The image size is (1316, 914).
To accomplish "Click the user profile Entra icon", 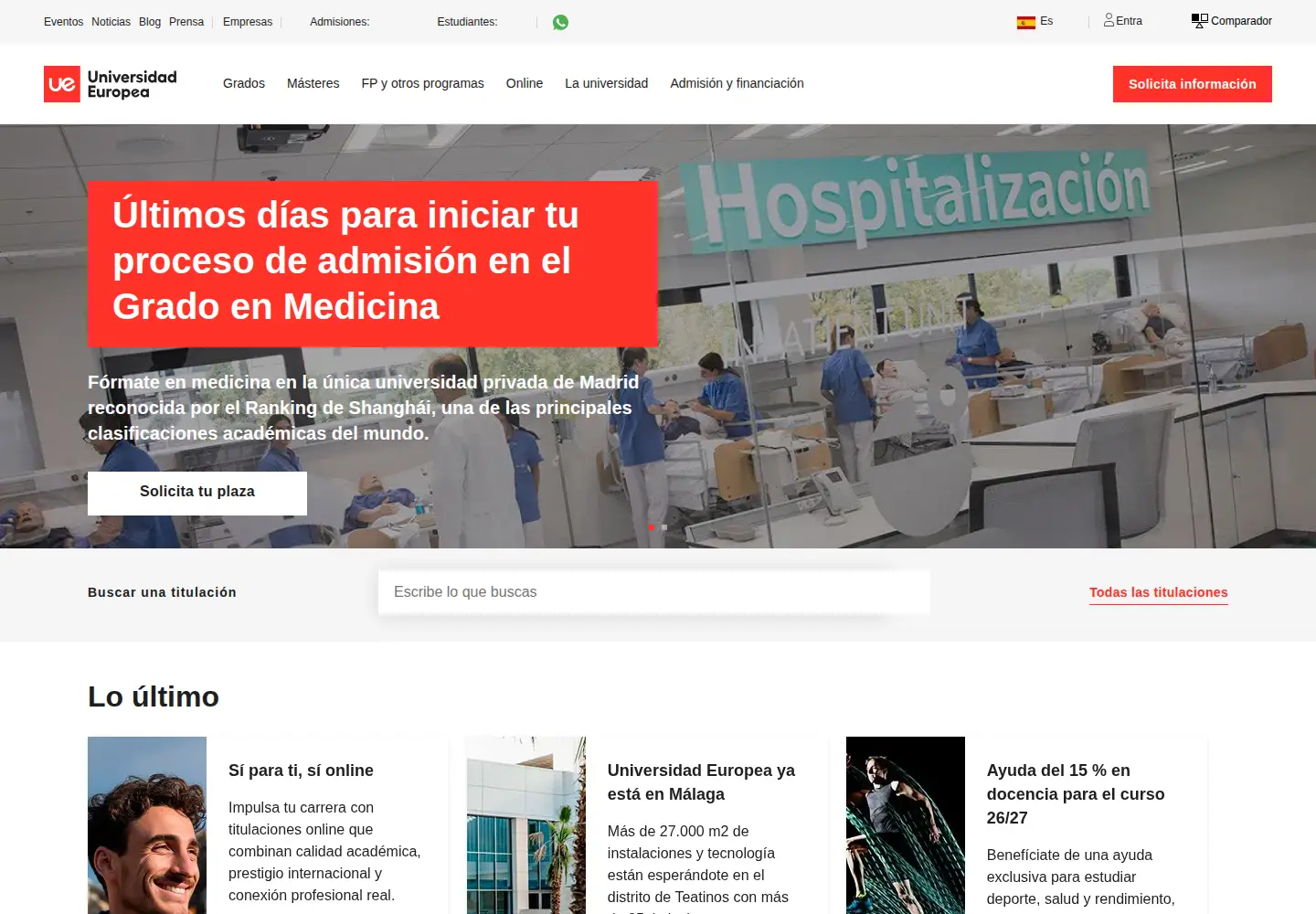I will pyautogui.click(x=1109, y=20).
